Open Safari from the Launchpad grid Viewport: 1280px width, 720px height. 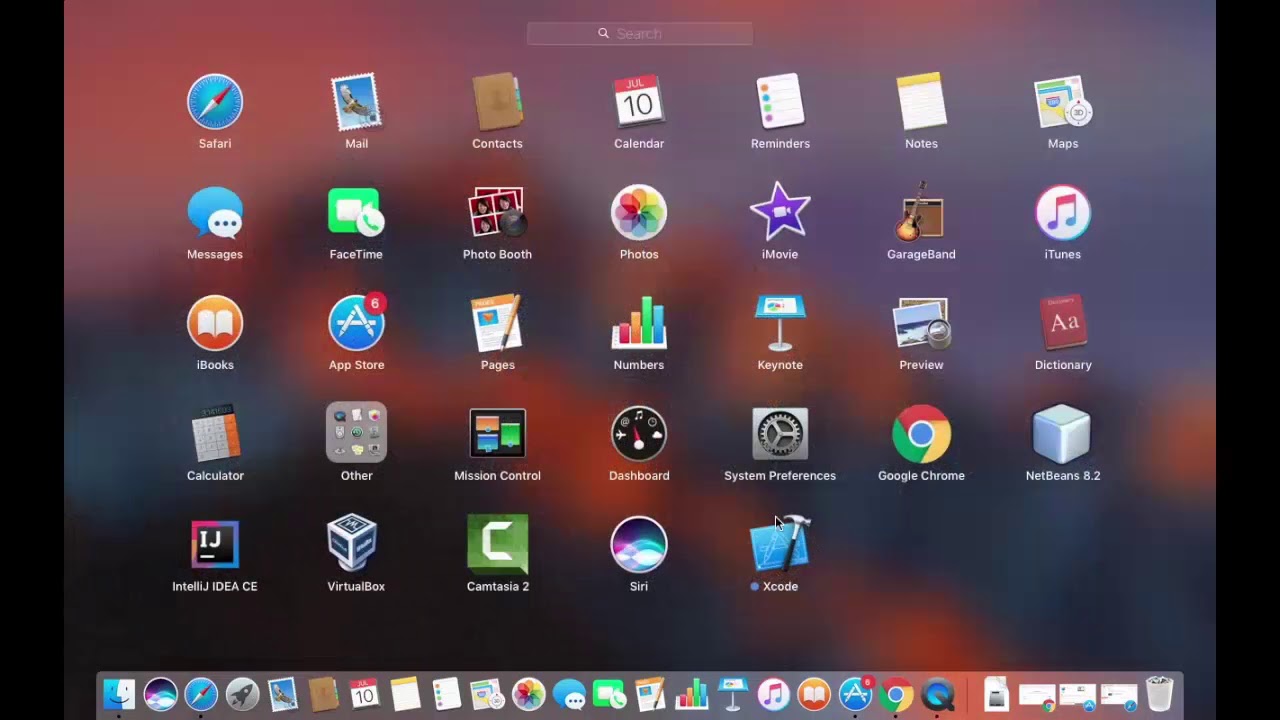point(215,102)
